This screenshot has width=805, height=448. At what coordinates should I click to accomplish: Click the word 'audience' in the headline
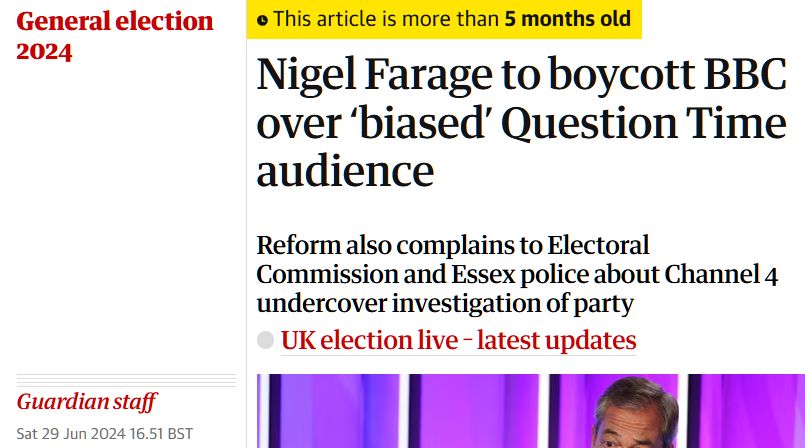345,171
